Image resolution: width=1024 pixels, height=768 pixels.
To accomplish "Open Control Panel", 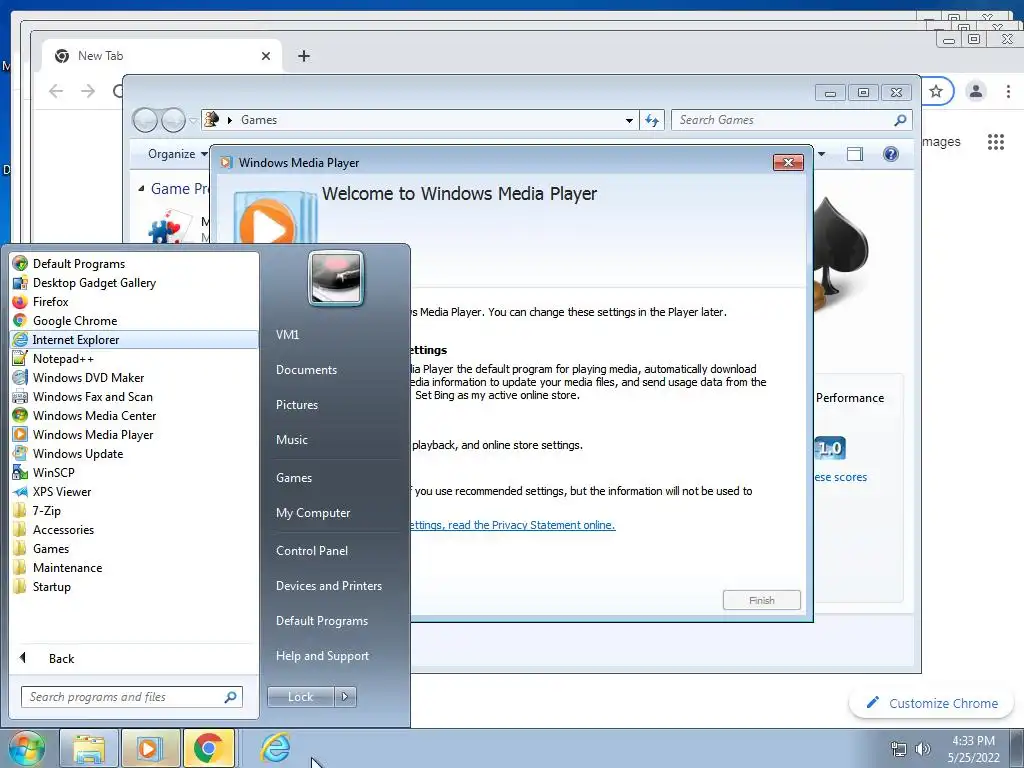I will click(x=312, y=551).
